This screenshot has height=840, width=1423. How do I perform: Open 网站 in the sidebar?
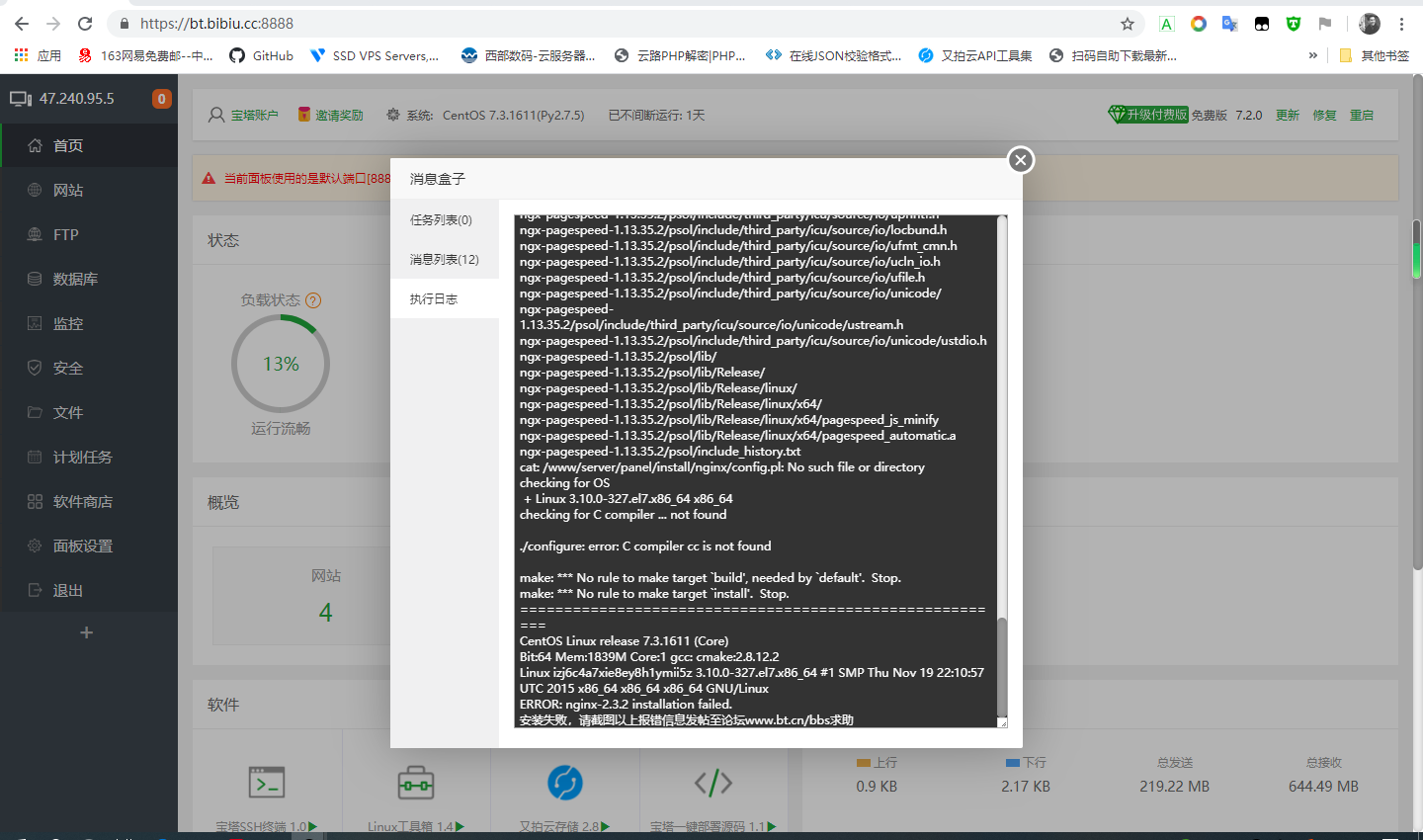[x=89, y=191]
